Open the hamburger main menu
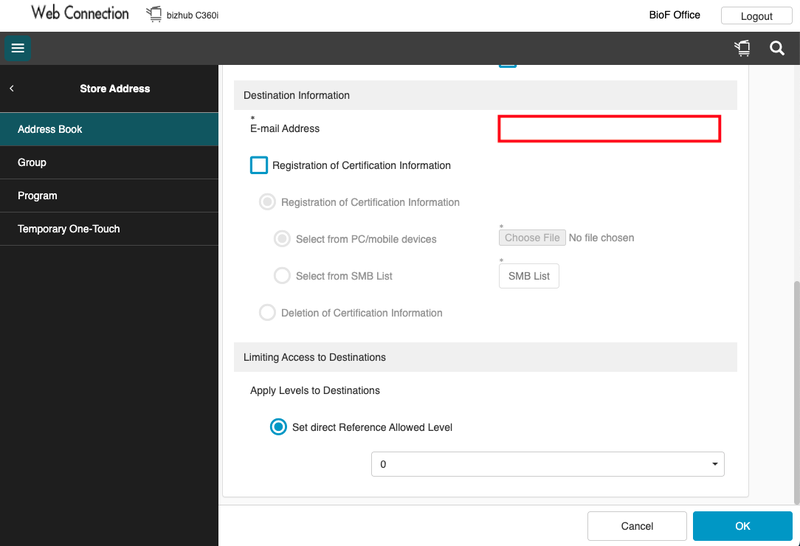Screen dimensions: 800x546 (18, 48)
